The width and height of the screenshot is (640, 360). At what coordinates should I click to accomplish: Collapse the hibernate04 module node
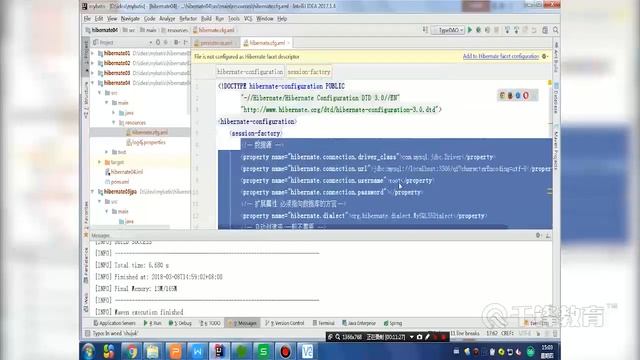[x=93, y=83]
